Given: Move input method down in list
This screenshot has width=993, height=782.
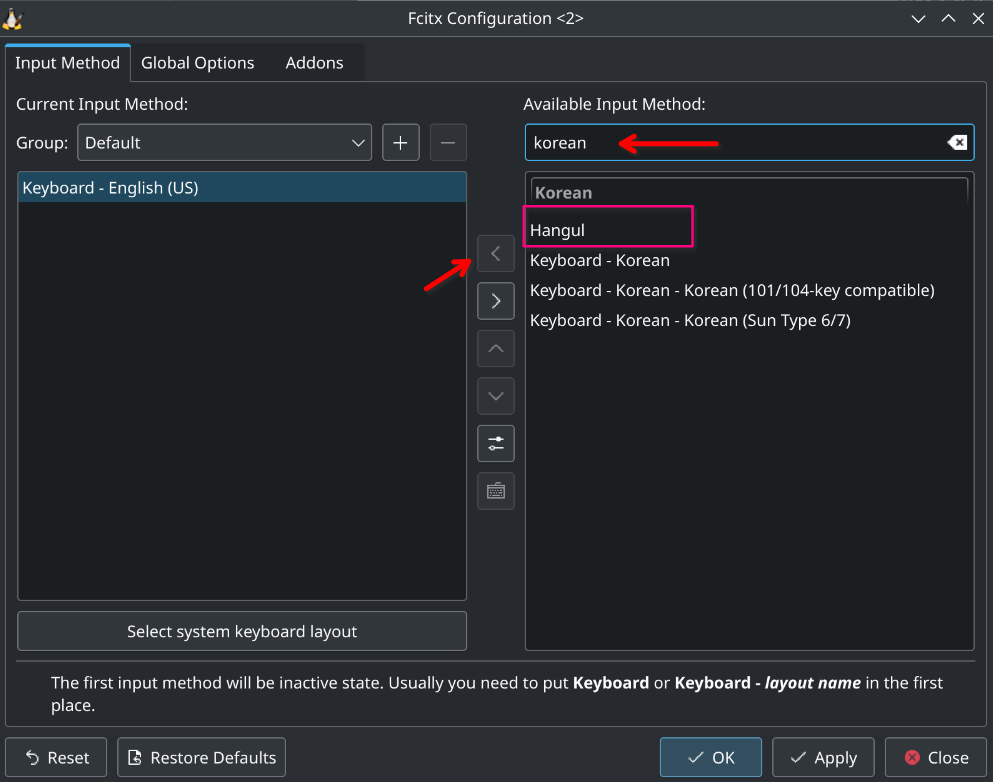Looking at the screenshot, I should [x=496, y=396].
